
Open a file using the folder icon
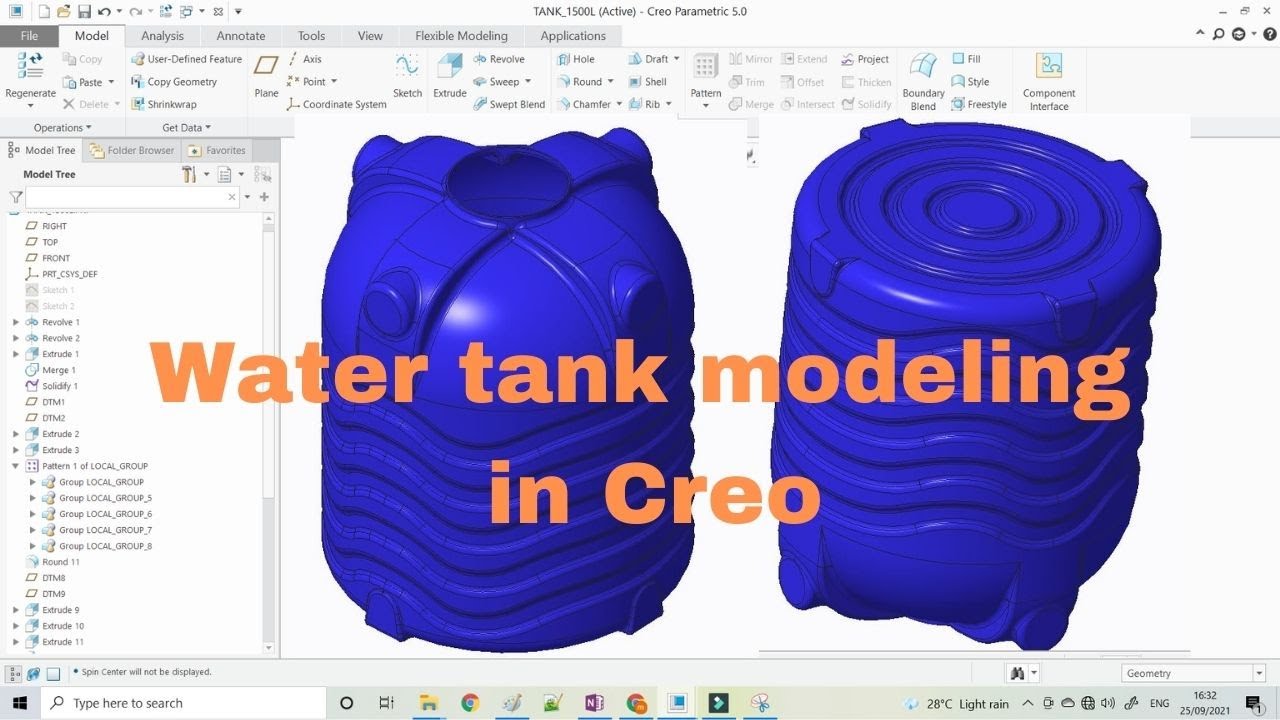coord(63,12)
